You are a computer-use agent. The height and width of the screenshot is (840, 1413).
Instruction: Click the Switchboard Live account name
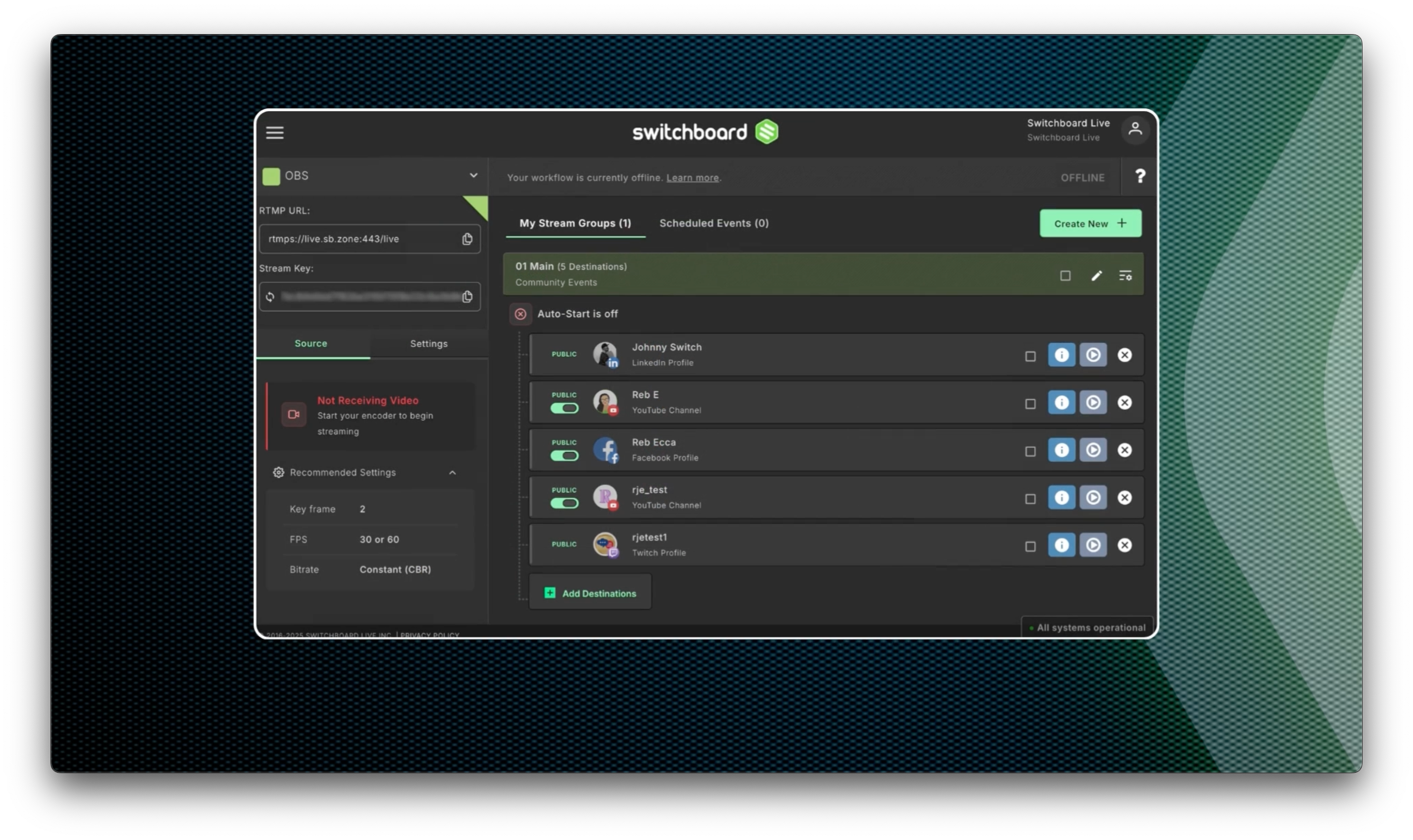click(x=1068, y=123)
